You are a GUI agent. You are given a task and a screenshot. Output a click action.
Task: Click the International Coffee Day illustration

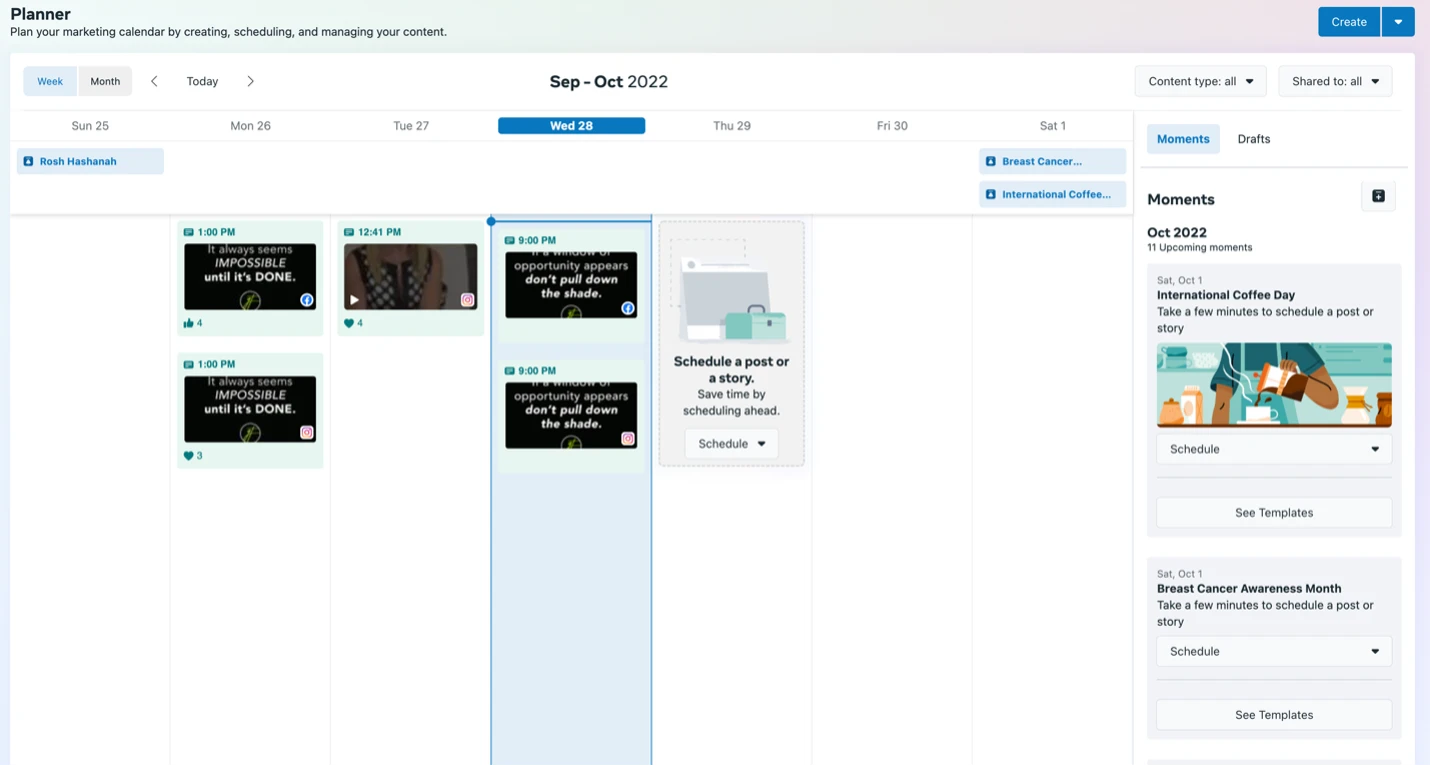click(1274, 385)
